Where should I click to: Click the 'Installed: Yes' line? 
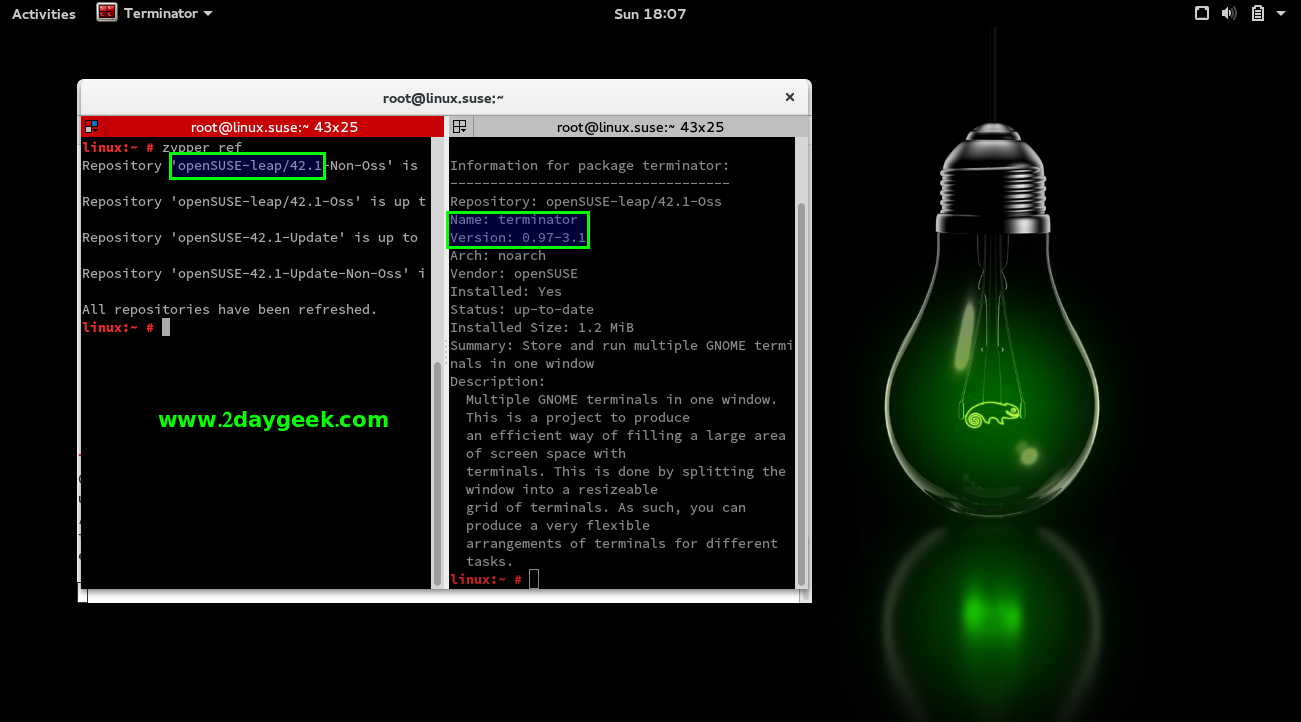506,291
